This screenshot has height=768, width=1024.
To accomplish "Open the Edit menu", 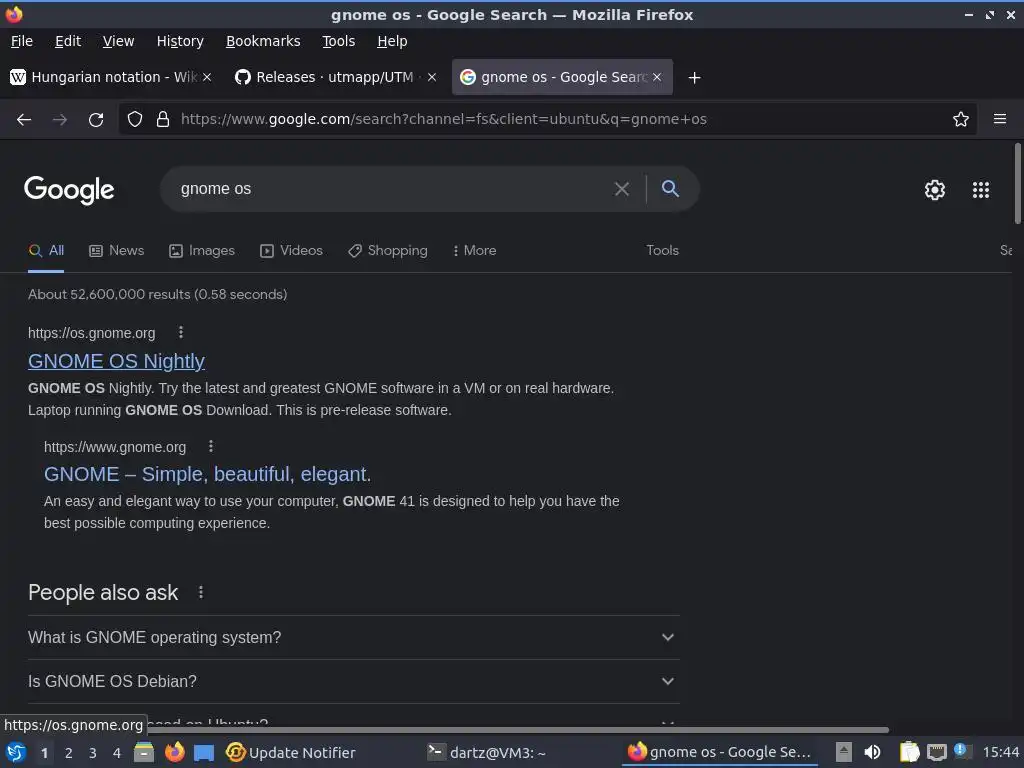I will point(68,41).
